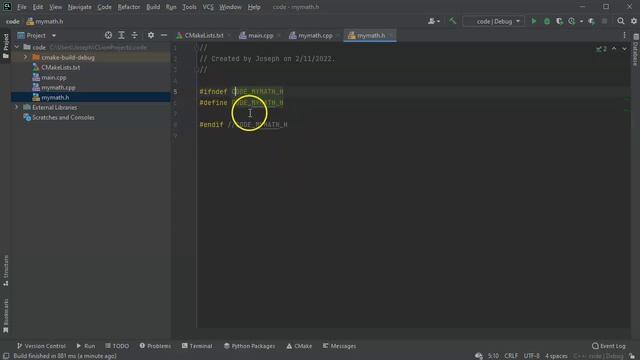Screen dimensions: 640x360
Task: Open the CMake tool window
Action: [299, 346]
